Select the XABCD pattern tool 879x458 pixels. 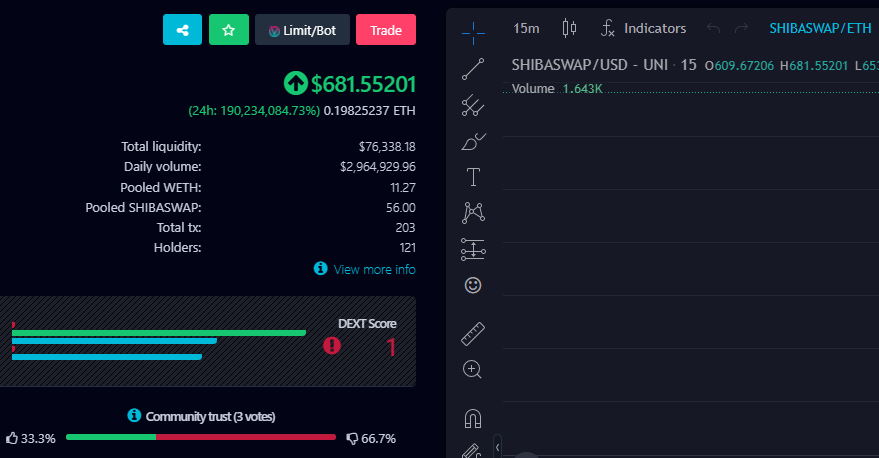tap(473, 213)
